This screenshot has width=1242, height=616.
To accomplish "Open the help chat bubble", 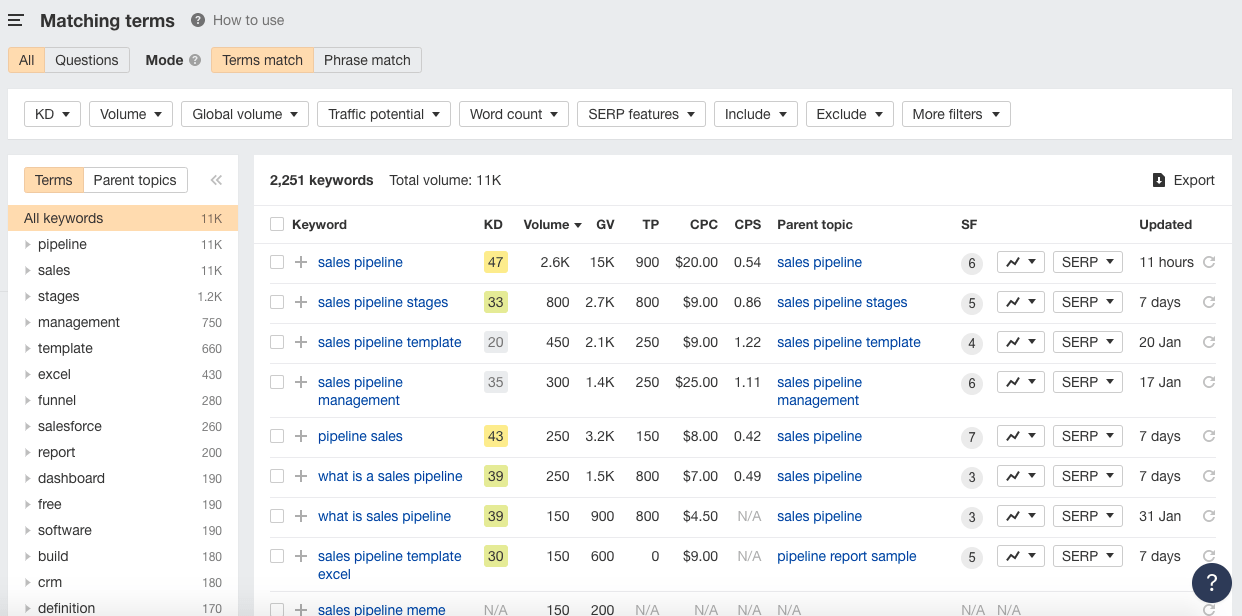I will pyautogui.click(x=1211, y=583).
